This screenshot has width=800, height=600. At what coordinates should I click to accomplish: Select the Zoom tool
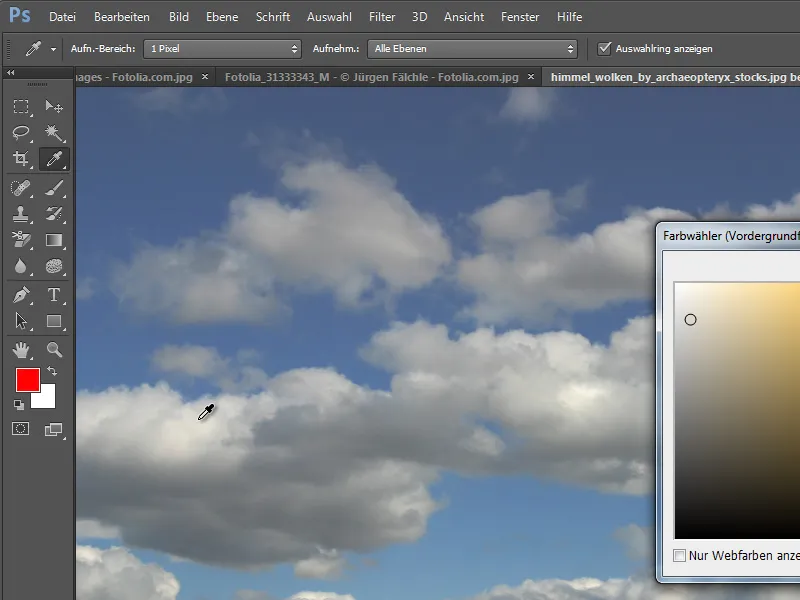coord(54,350)
